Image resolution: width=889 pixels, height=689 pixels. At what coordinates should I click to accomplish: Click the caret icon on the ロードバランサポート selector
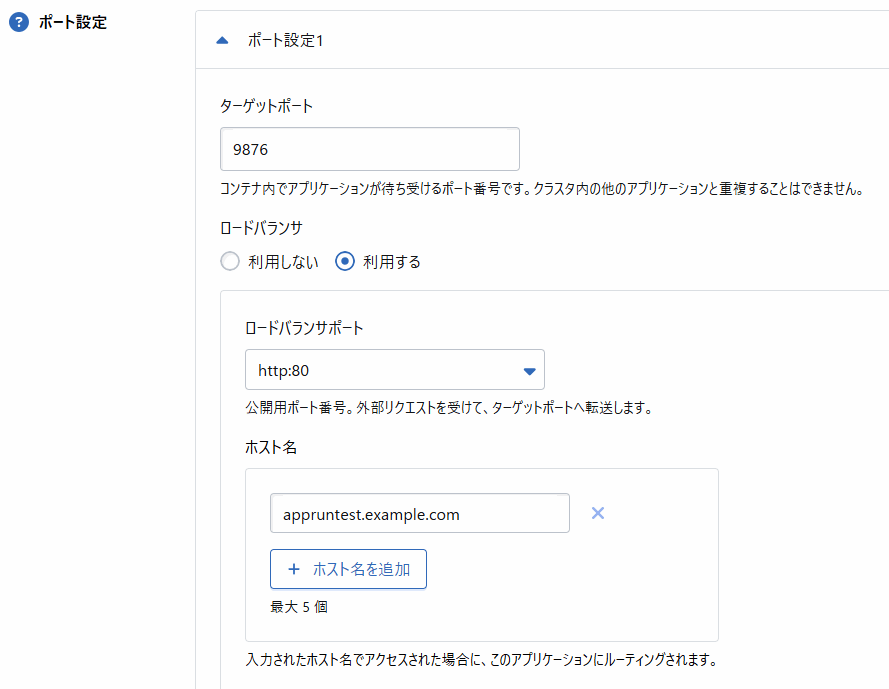[x=529, y=369]
